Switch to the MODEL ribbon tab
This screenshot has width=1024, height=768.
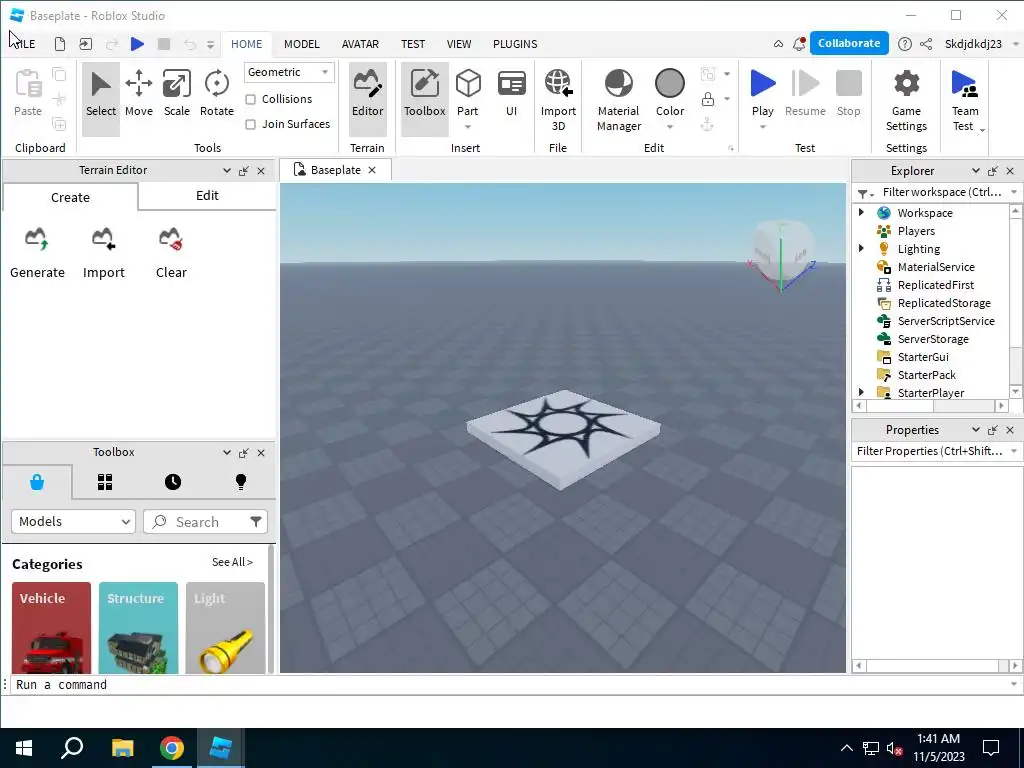tap(302, 44)
